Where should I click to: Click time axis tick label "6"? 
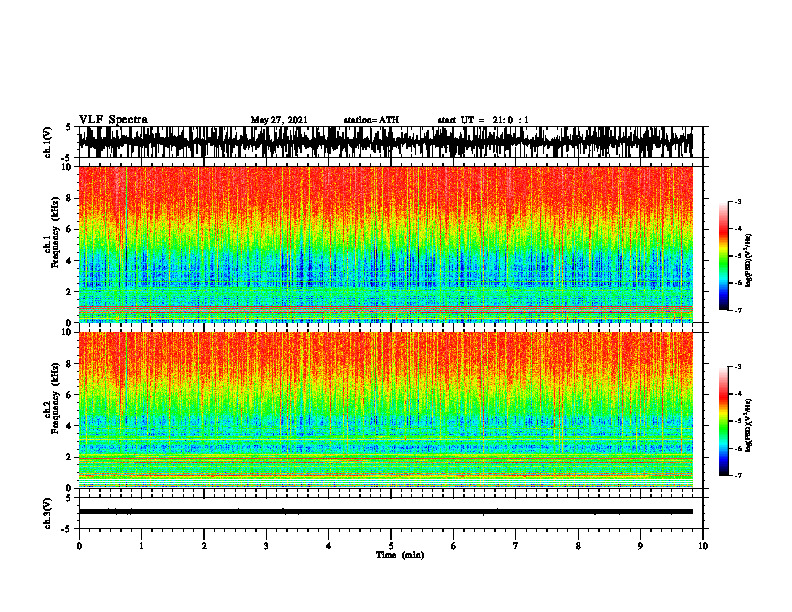click(x=454, y=546)
